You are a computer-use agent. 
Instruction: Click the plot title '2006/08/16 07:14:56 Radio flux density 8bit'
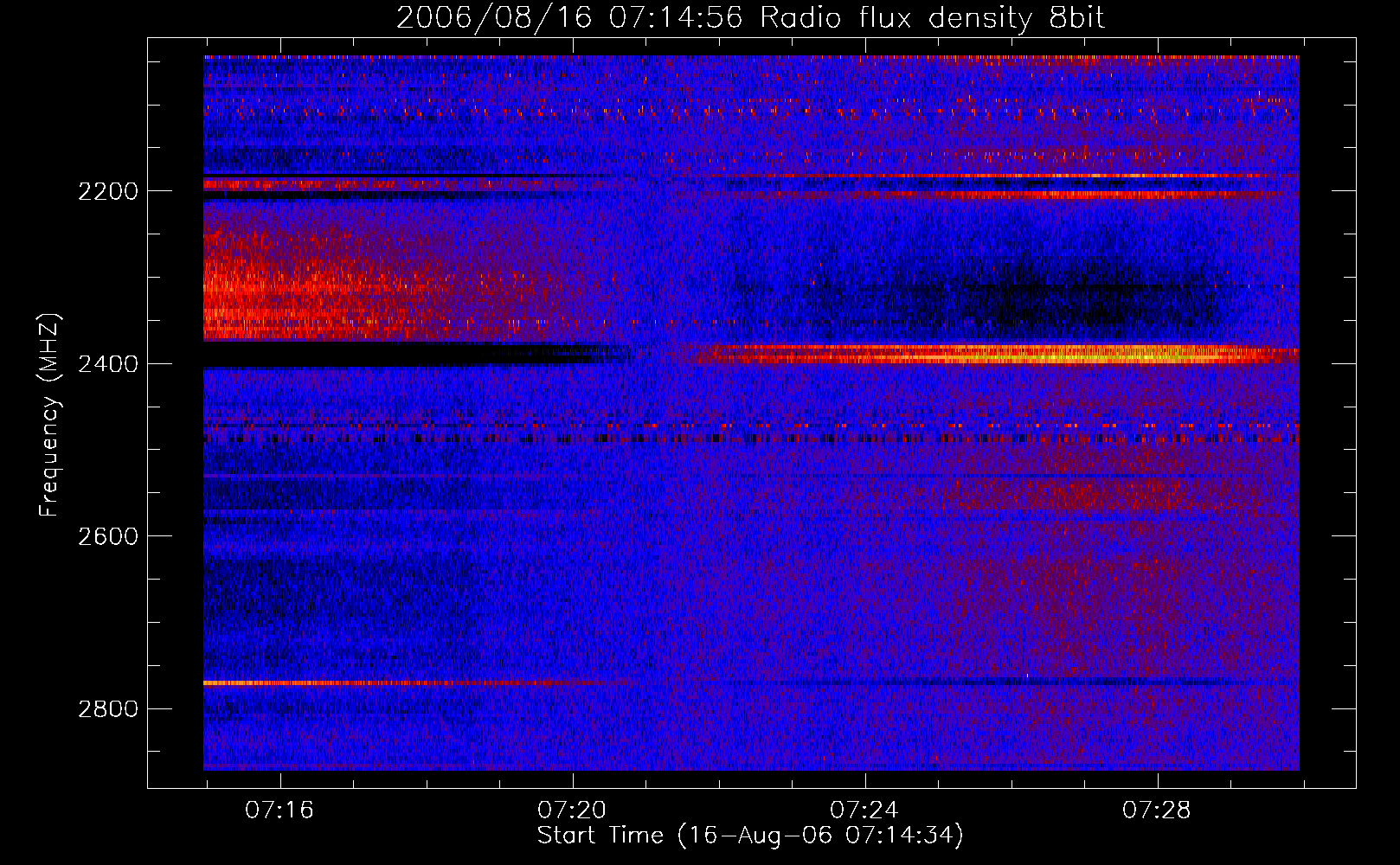point(750,17)
